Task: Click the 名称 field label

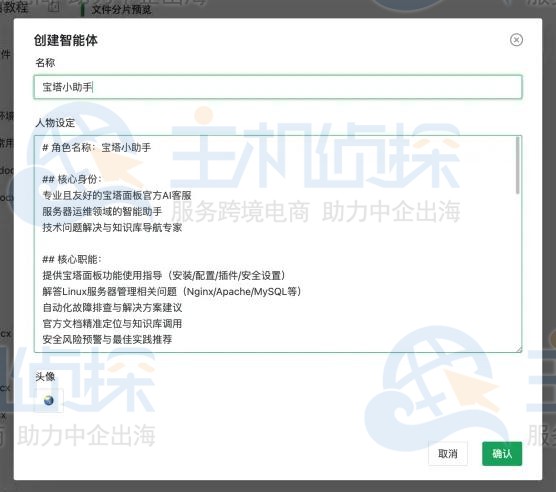Action: click(45, 63)
